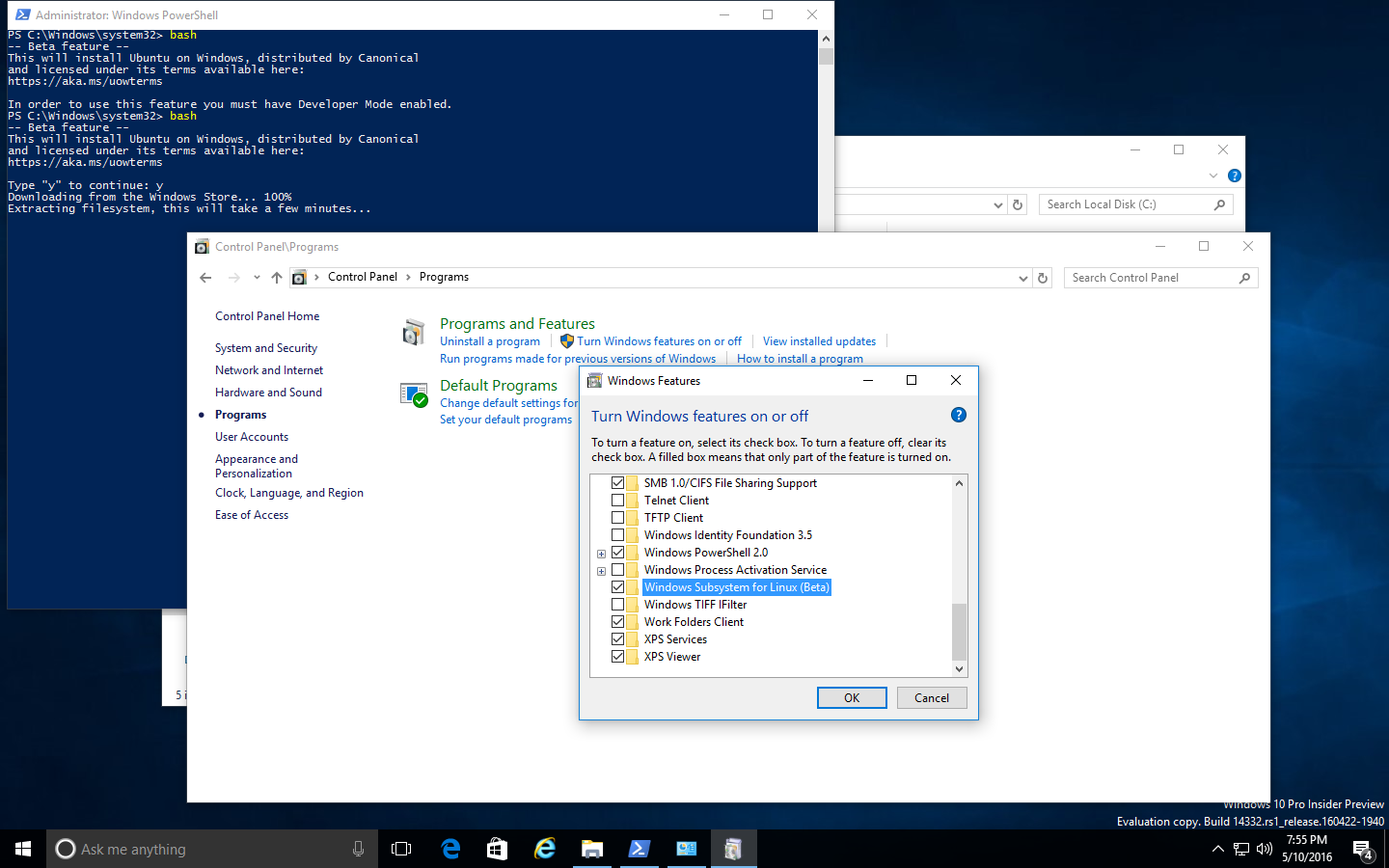Viewport: 1389px width, 868px height.
Task: Open Microsoft Edge from the taskbar
Action: click(x=450, y=849)
